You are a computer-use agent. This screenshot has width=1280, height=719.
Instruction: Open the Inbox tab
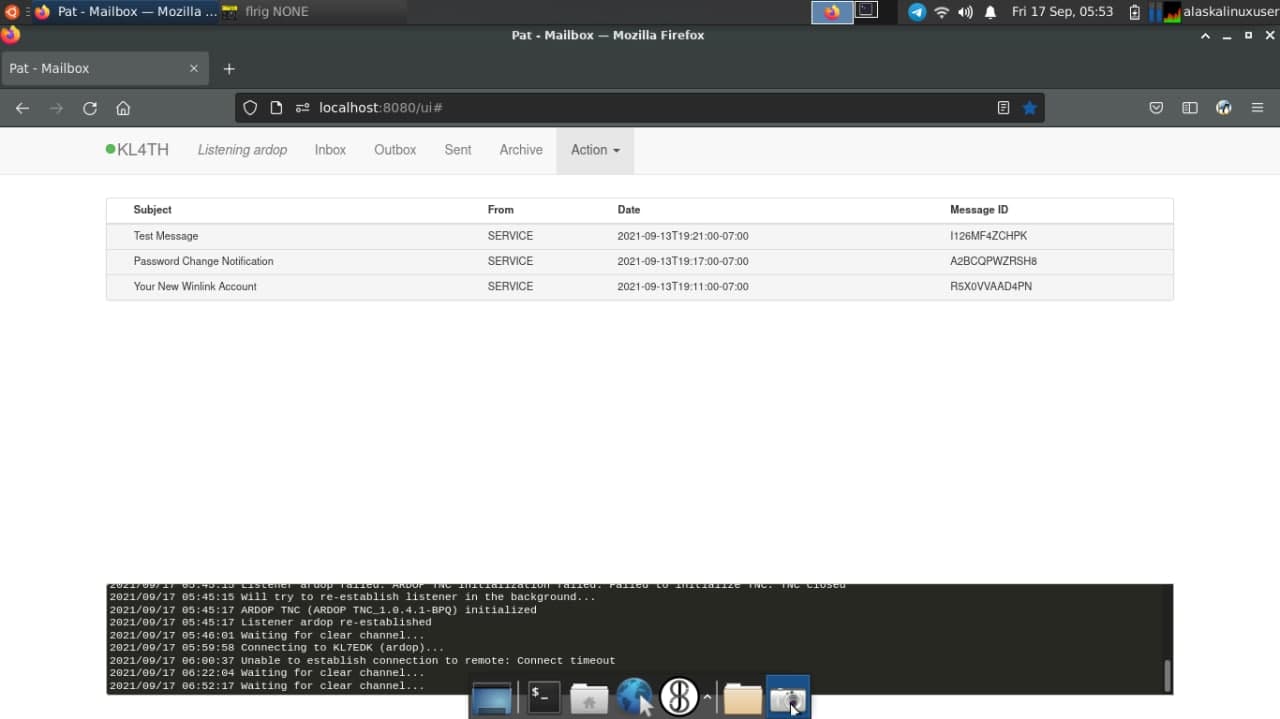[x=330, y=150]
